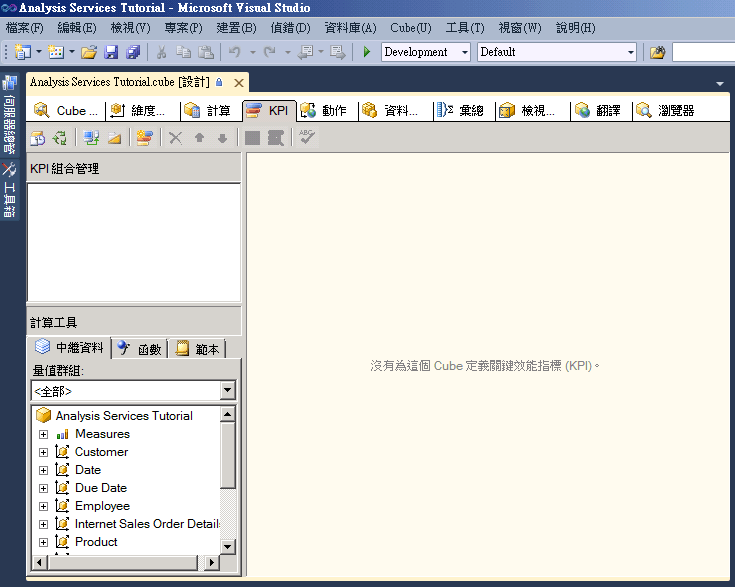Open the Cube(U) menu

click(411, 28)
